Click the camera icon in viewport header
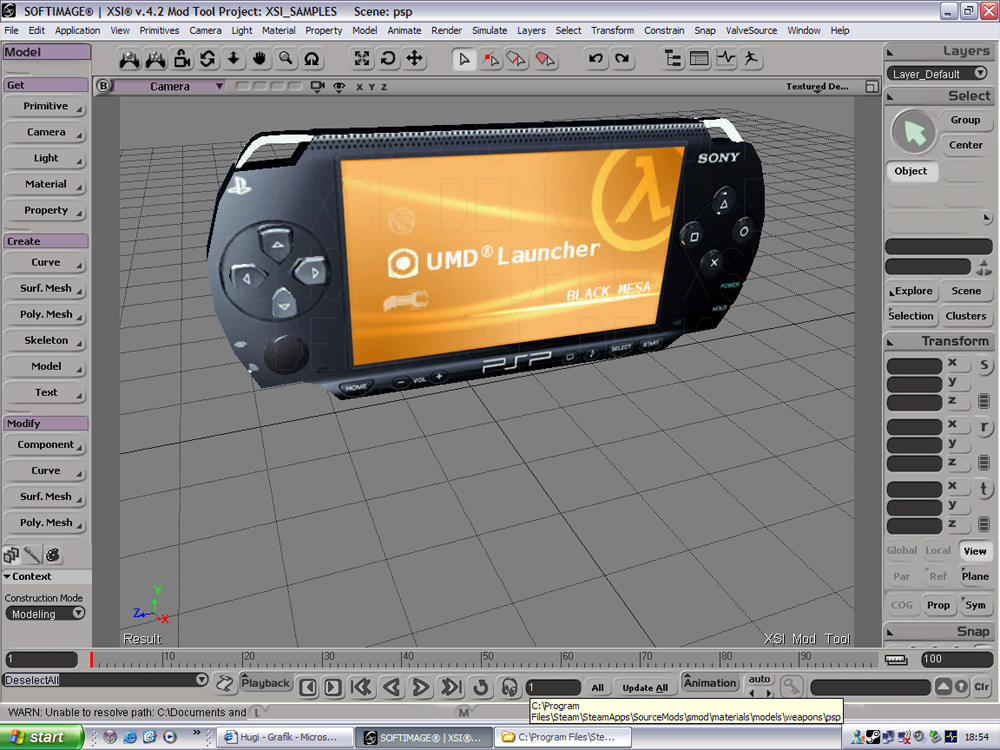1000x750 pixels. click(x=317, y=86)
